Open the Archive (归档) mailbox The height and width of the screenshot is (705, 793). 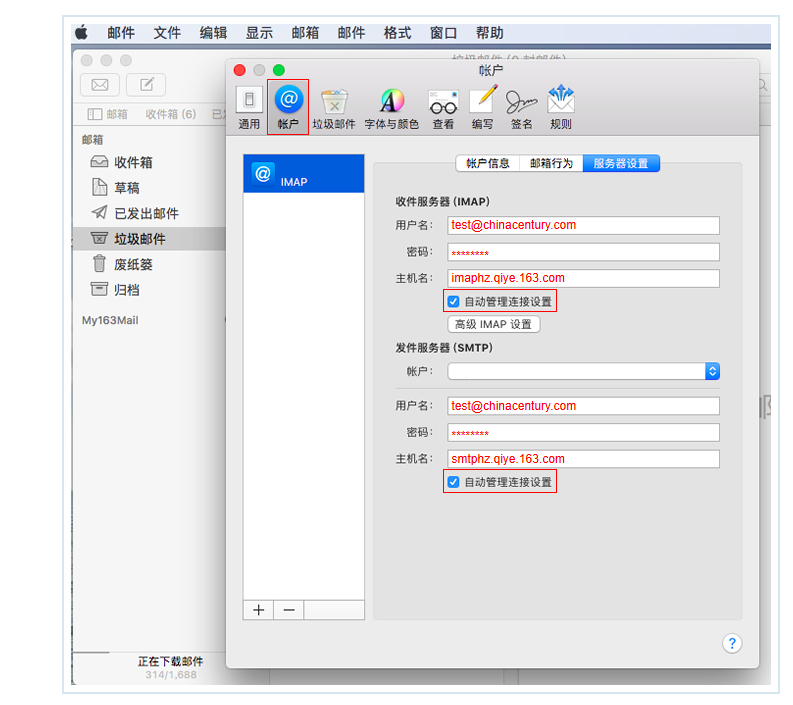(115, 290)
